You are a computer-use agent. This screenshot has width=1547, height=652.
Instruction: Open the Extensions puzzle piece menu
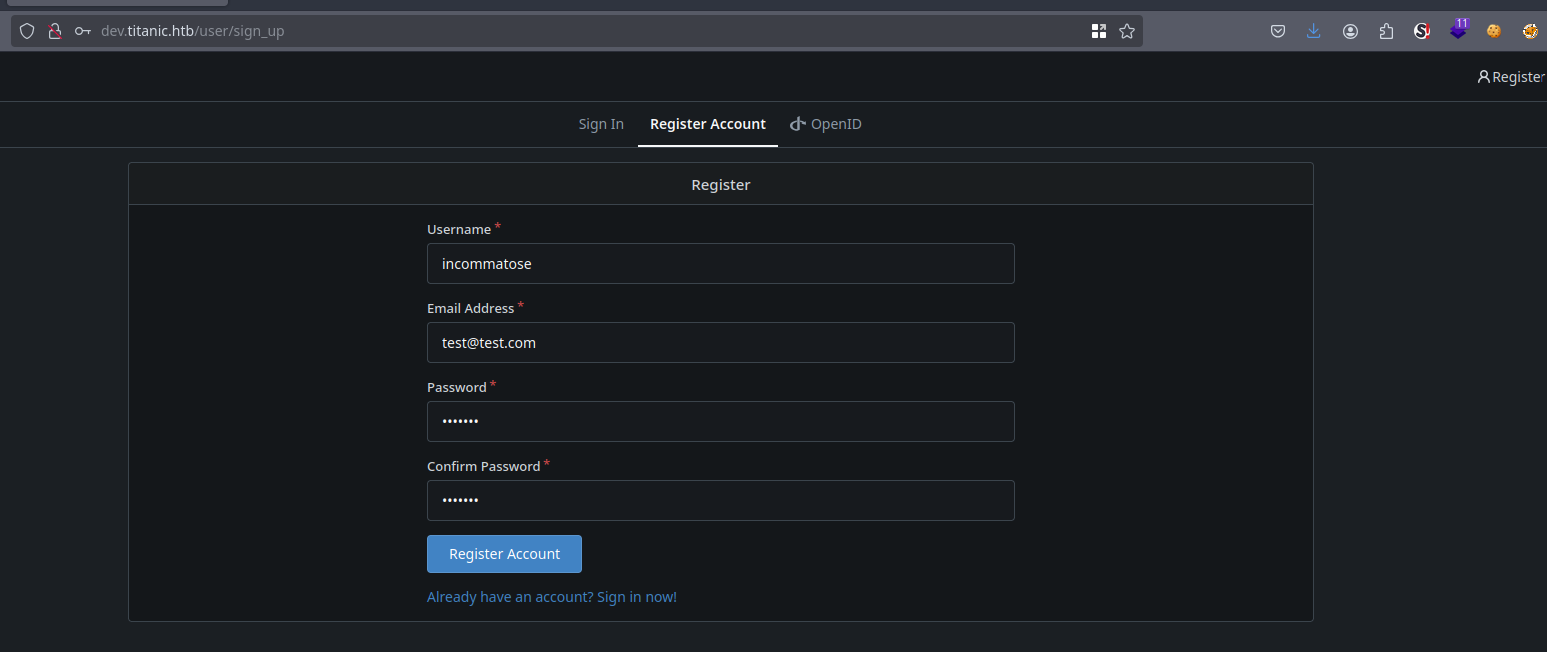click(1386, 31)
